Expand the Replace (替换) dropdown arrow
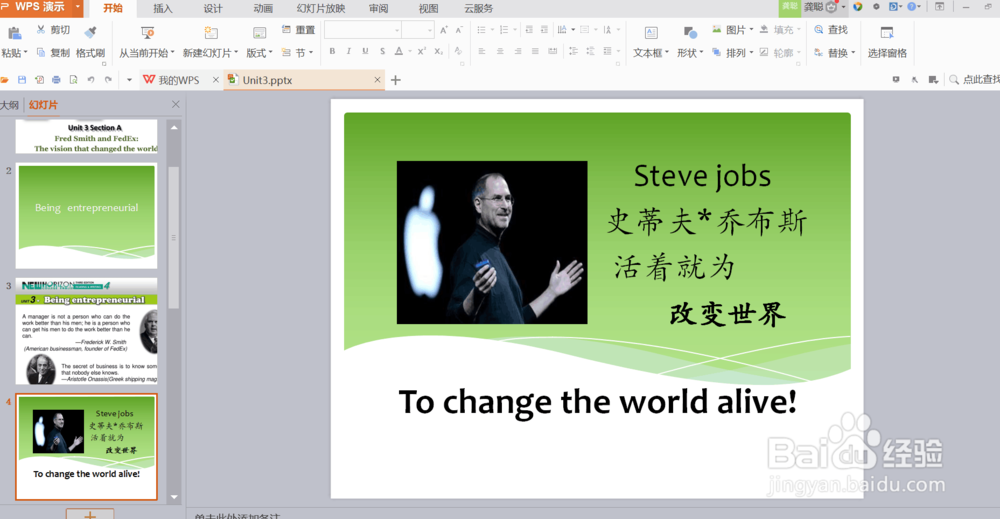Image resolution: width=1000 pixels, height=519 pixels. 853,53
